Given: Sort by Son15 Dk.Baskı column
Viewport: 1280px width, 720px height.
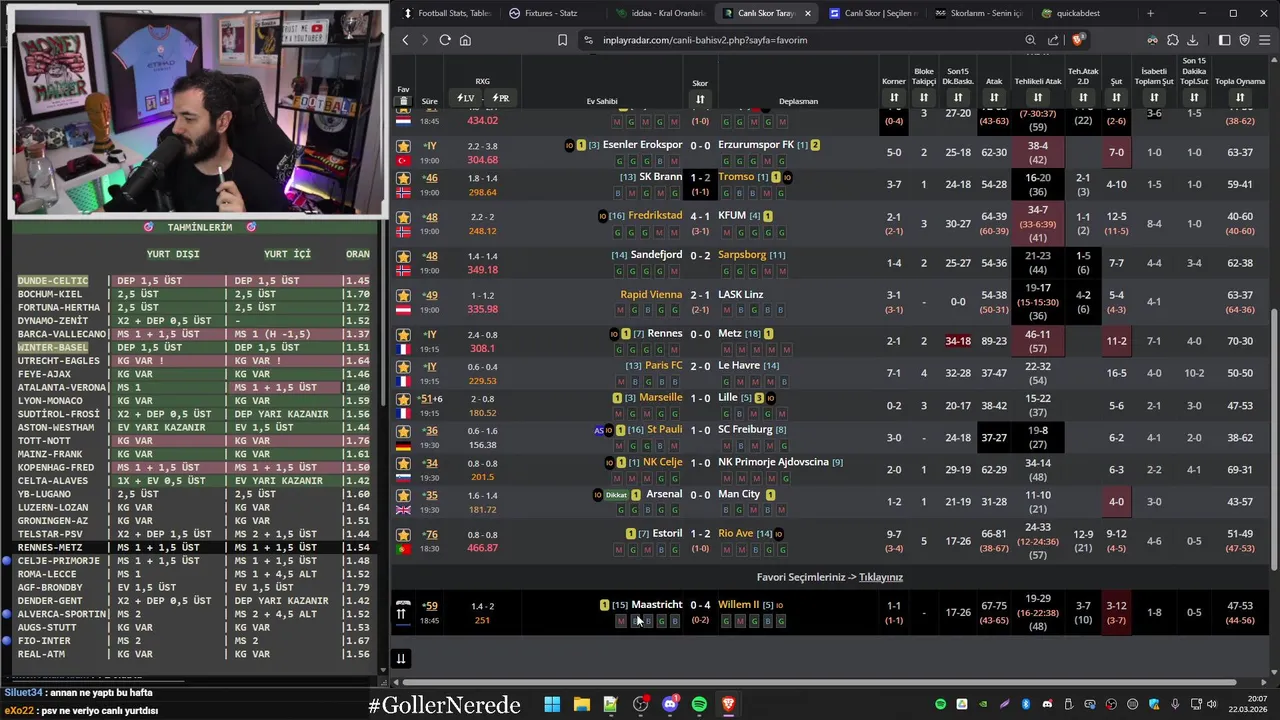Looking at the screenshot, I should pos(958,97).
